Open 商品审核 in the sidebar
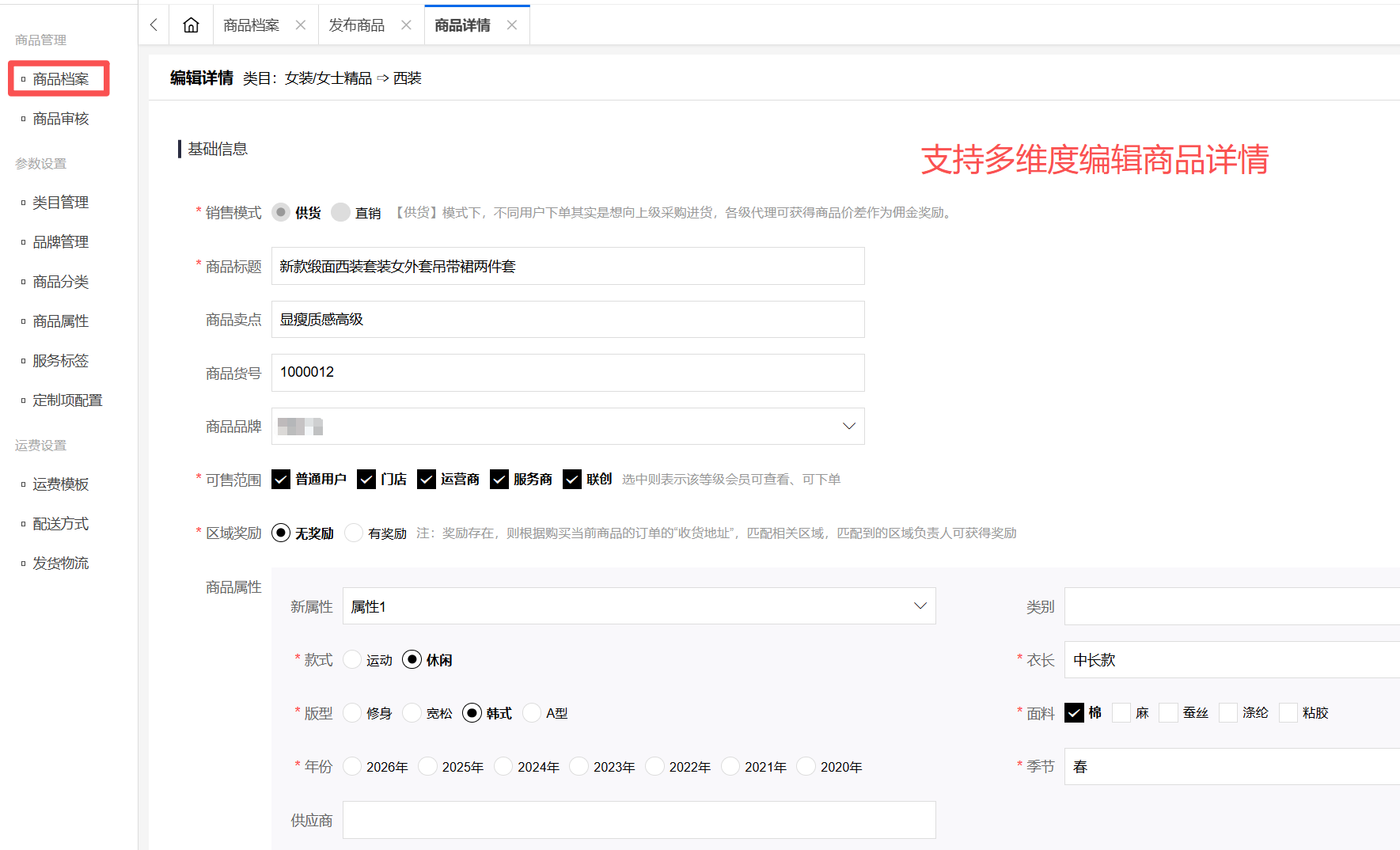 point(61,119)
